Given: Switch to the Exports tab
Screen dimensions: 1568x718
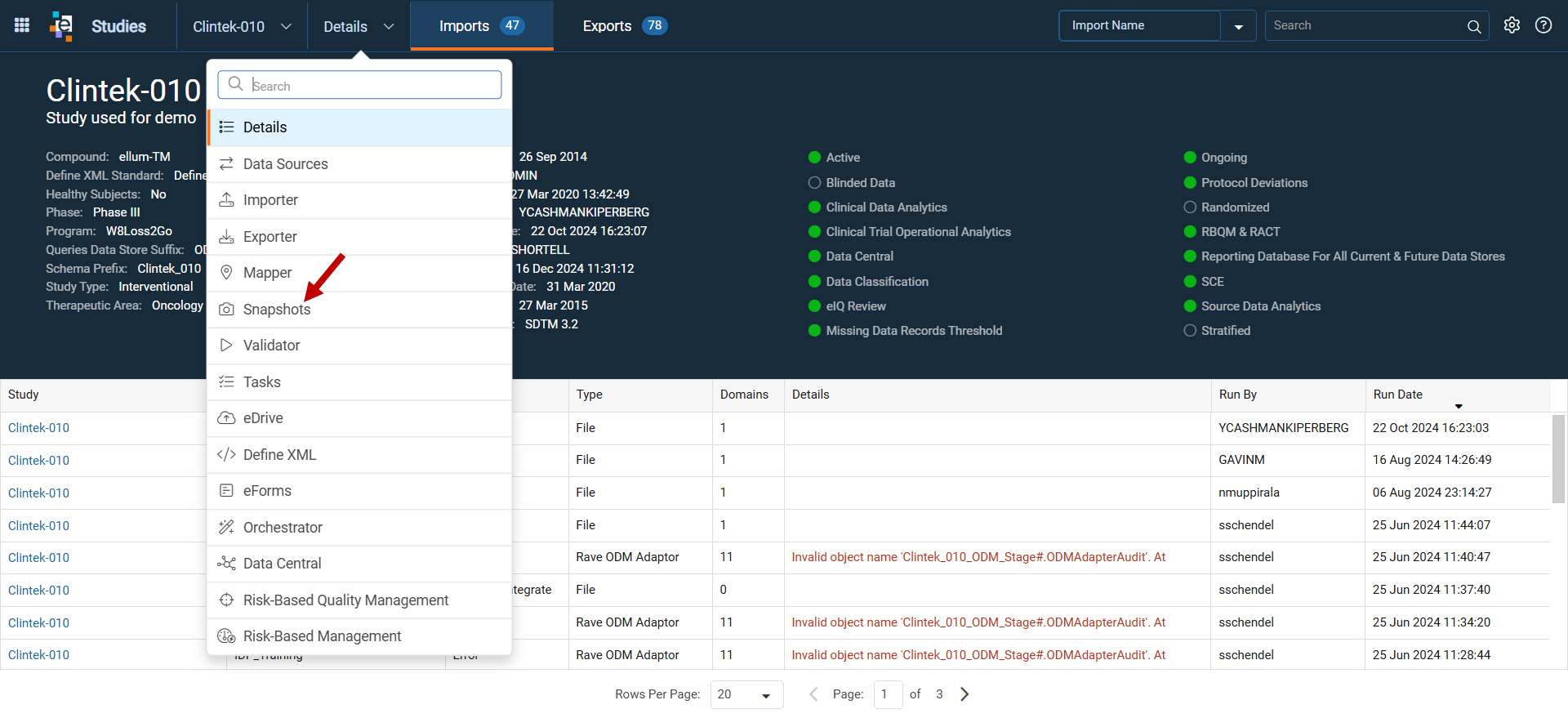Looking at the screenshot, I should tap(625, 26).
